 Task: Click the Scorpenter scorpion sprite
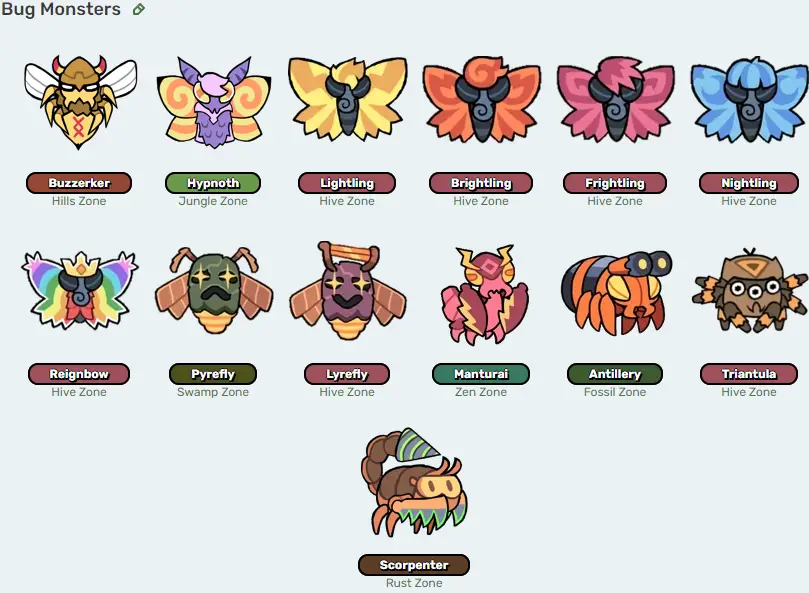[x=414, y=483]
